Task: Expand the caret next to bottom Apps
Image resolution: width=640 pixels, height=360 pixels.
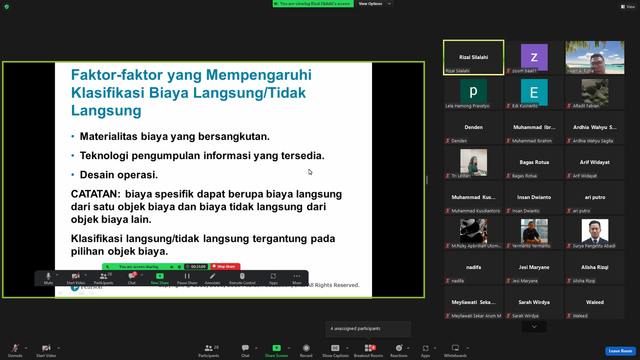Action: [x=435, y=348]
